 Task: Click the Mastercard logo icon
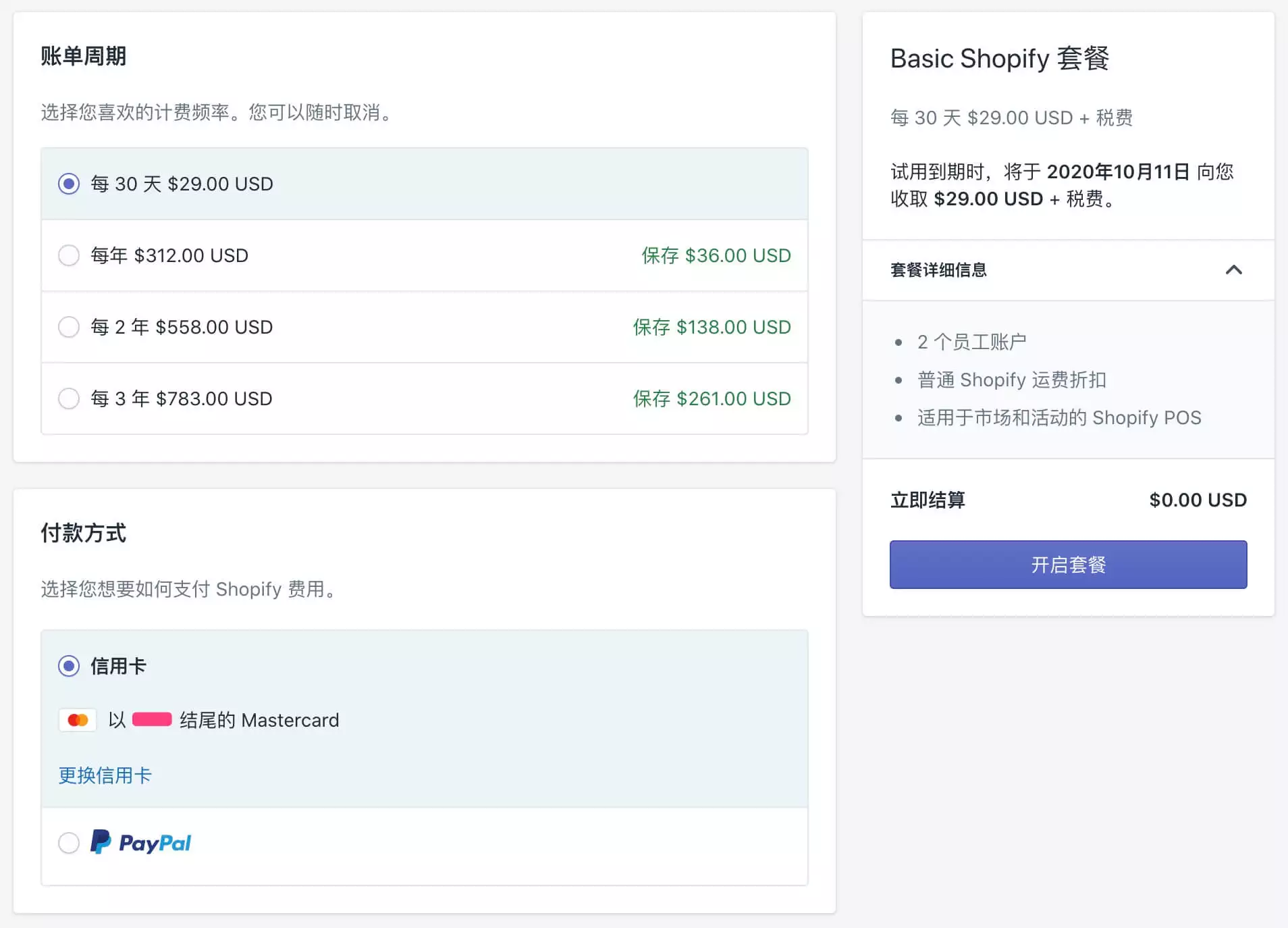78,720
